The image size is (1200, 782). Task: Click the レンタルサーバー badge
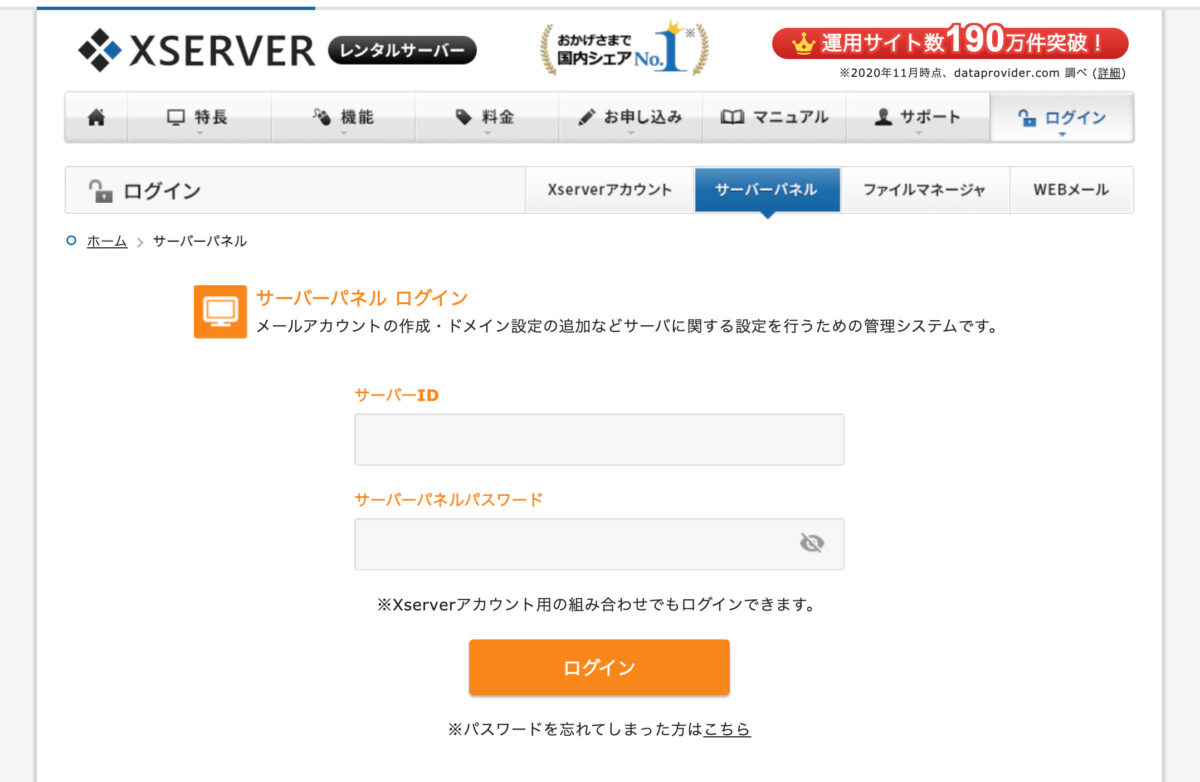(x=402, y=50)
